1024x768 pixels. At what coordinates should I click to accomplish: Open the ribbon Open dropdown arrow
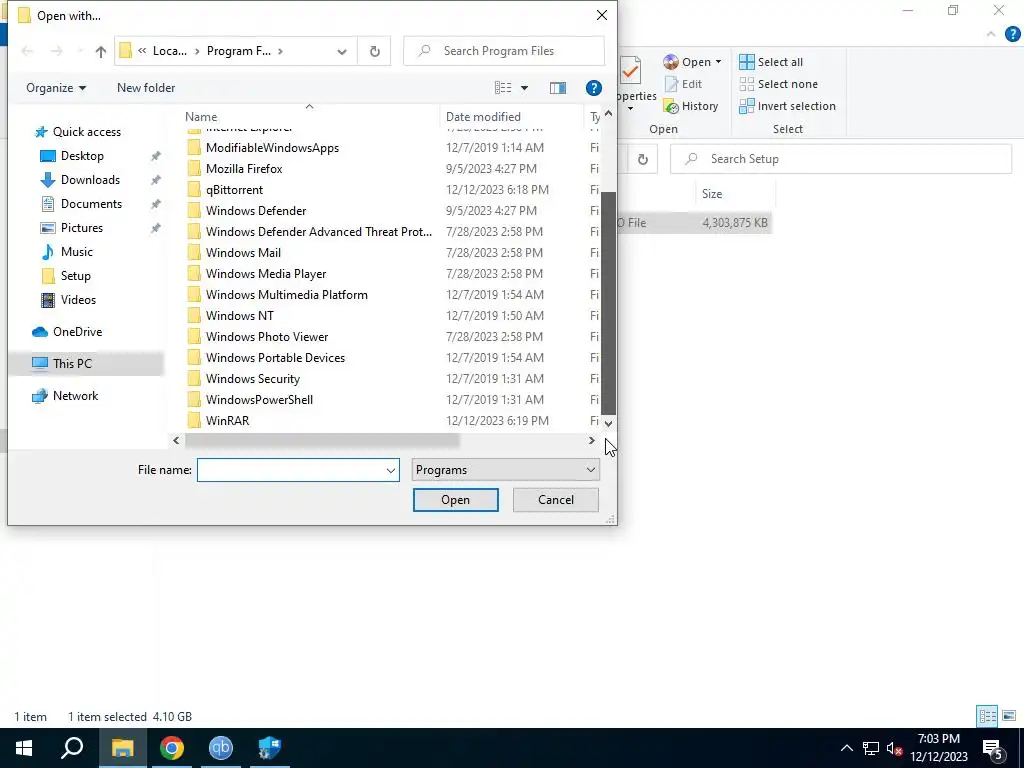coord(718,62)
